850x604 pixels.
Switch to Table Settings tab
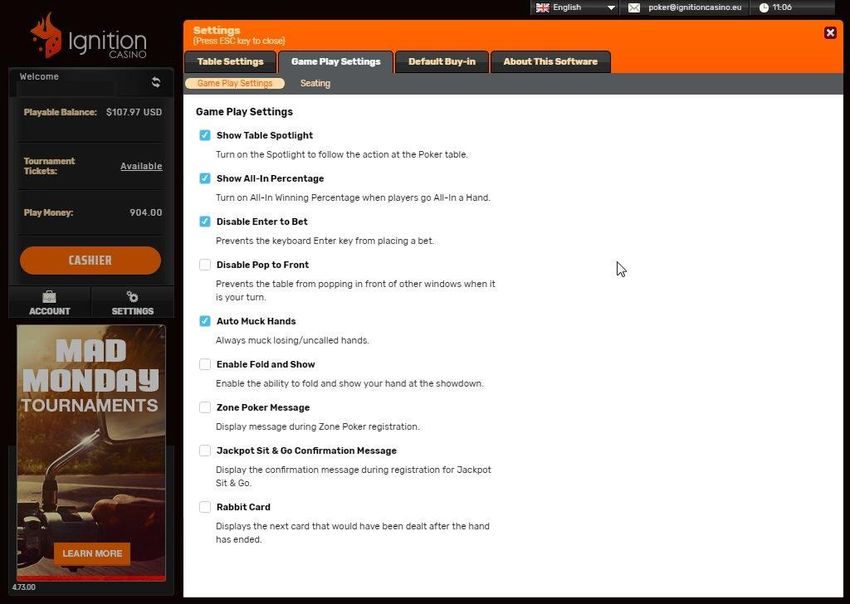[230, 62]
